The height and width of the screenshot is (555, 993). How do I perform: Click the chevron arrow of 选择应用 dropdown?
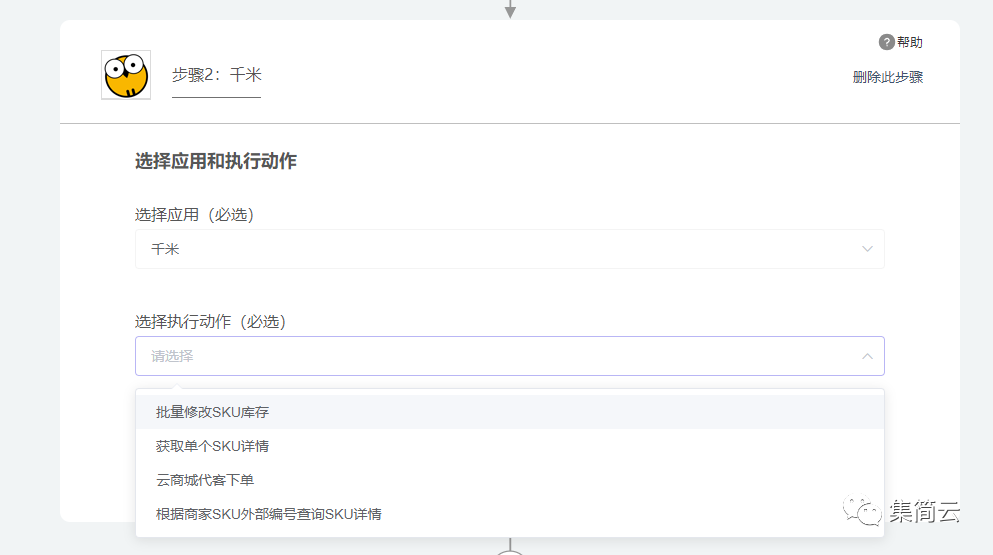(x=867, y=249)
